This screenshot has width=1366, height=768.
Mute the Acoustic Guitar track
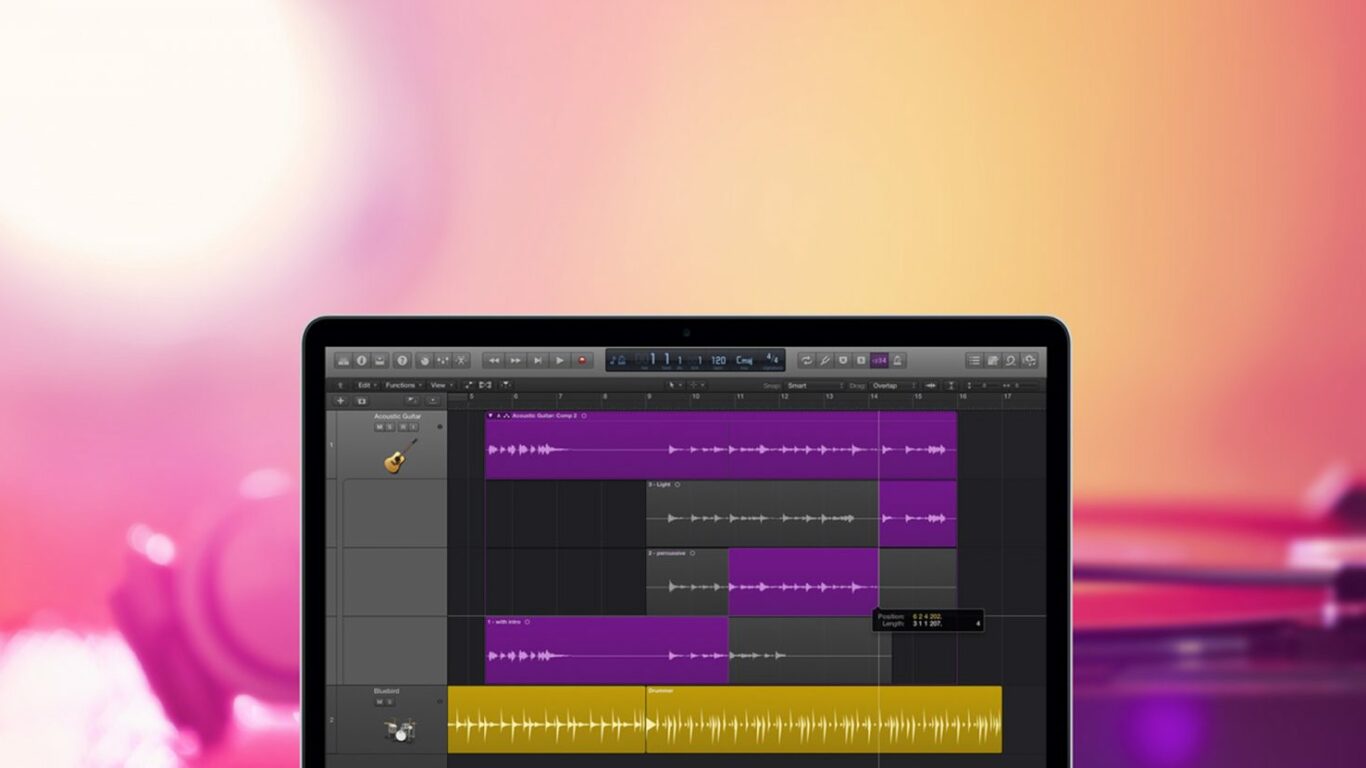tap(379, 427)
